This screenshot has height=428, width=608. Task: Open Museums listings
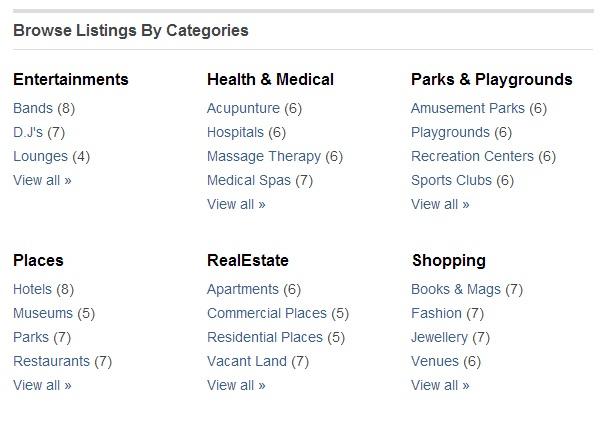pyautogui.click(x=43, y=313)
